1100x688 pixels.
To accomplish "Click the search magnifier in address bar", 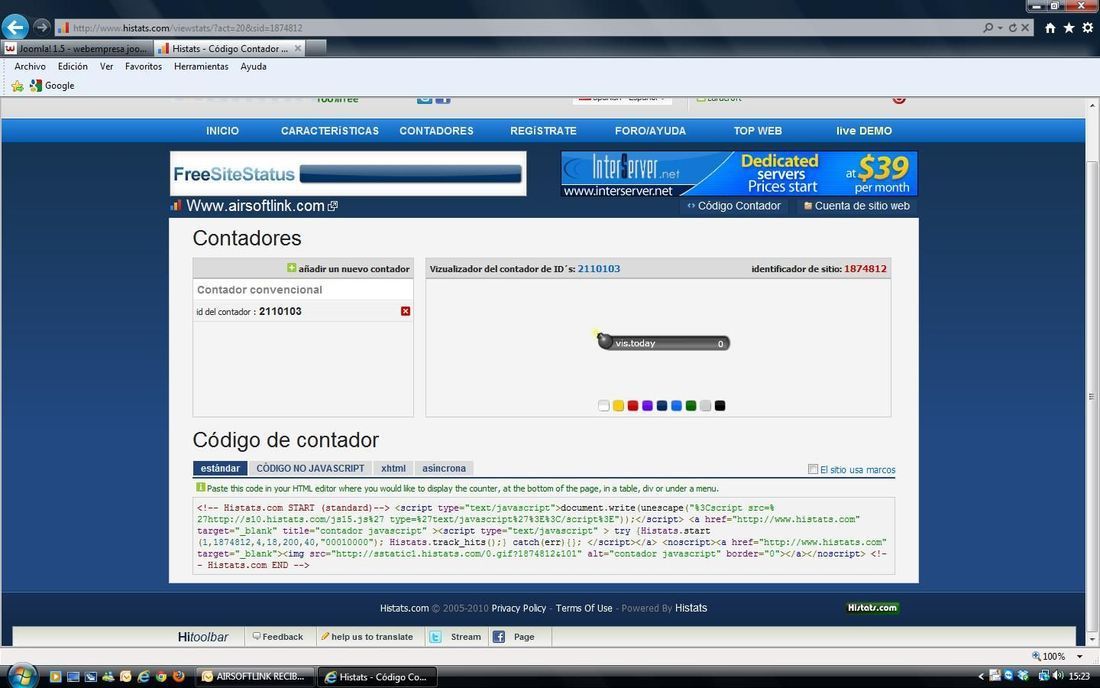I will point(988,28).
